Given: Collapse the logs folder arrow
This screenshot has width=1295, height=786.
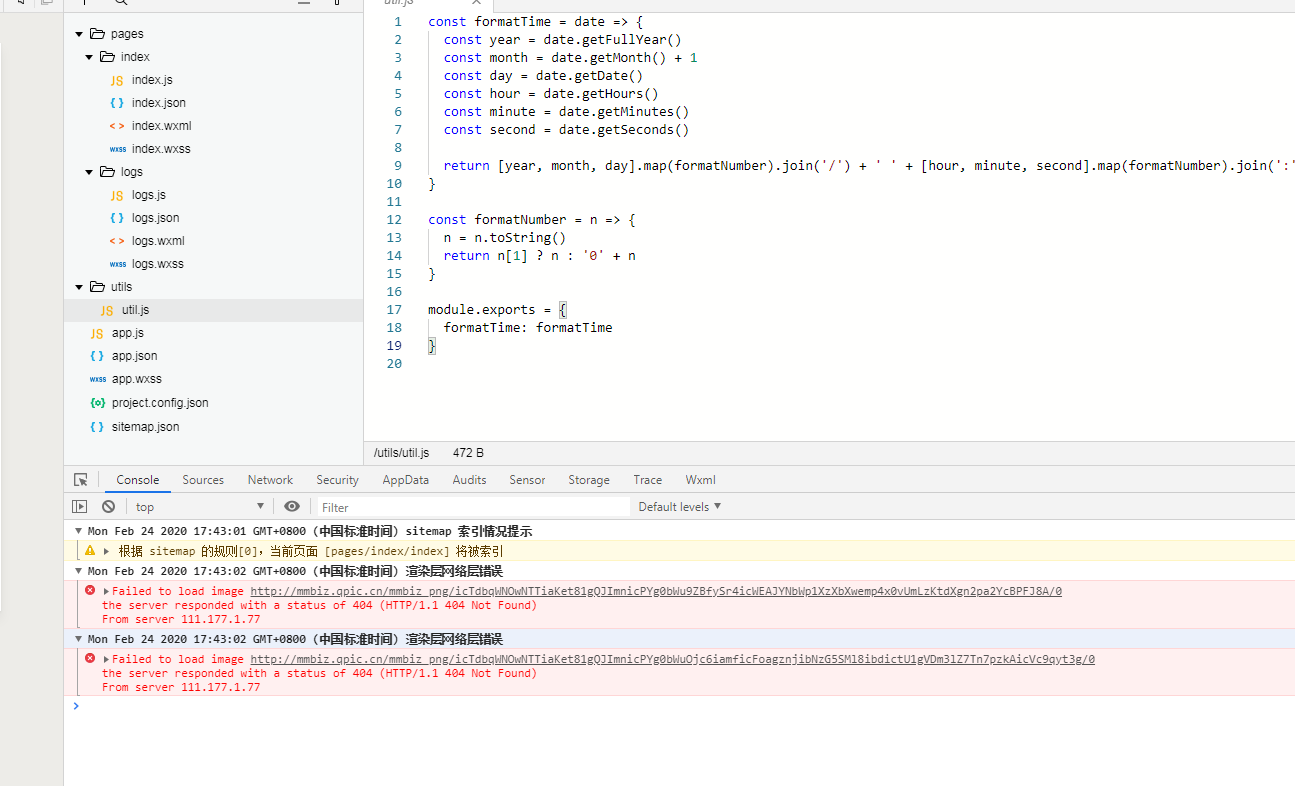Looking at the screenshot, I should click(89, 172).
